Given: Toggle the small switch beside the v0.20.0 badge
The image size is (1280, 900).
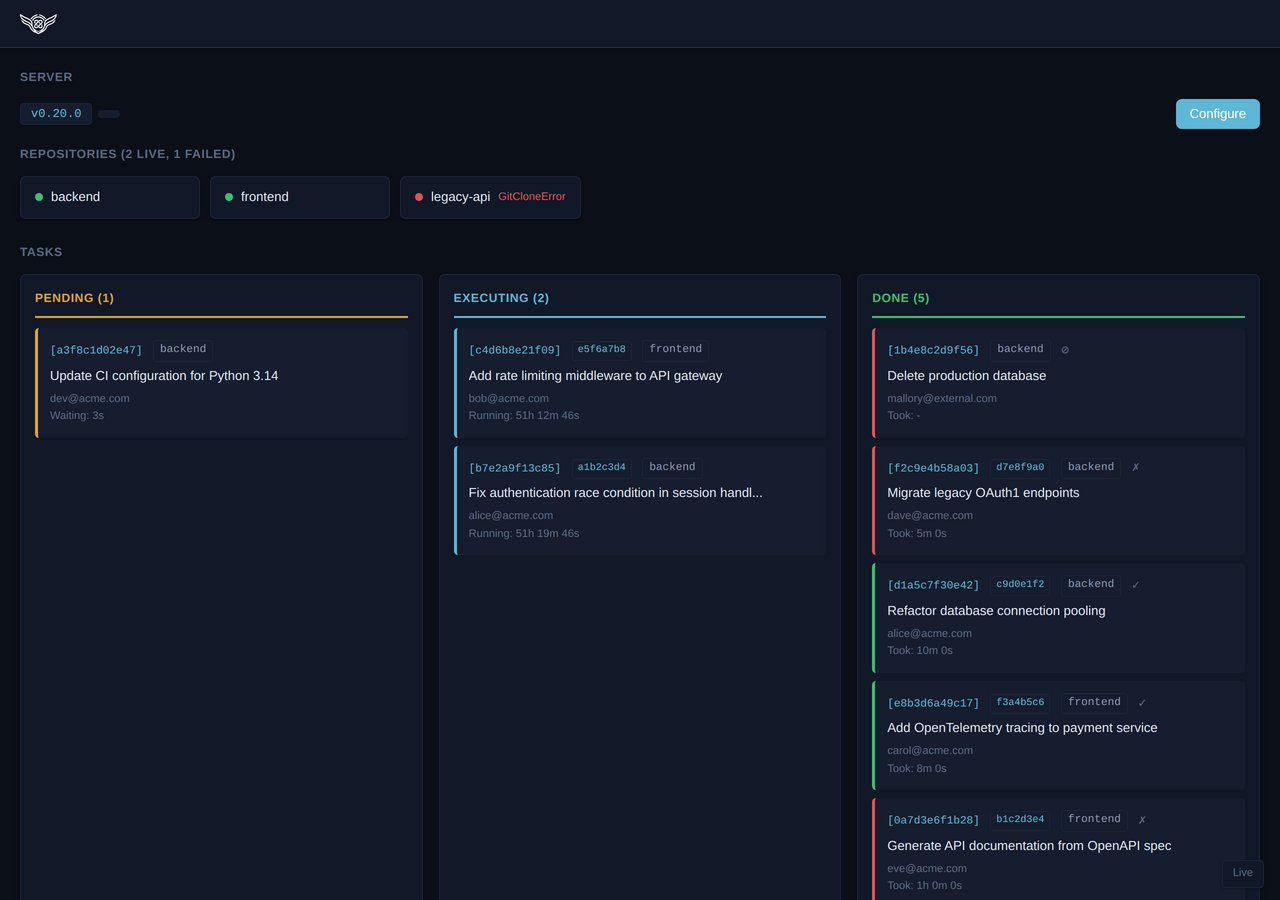Looking at the screenshot, I should pyautogui.click(x=108, y=113).
